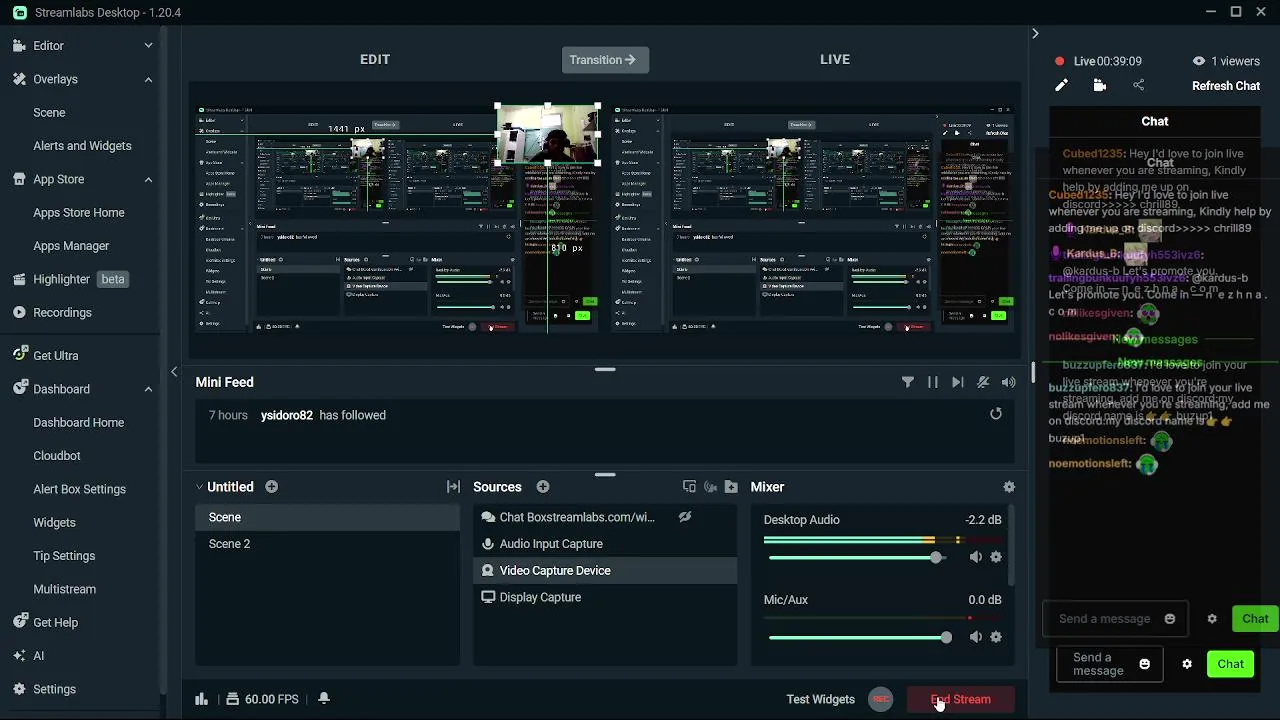This screenshot has width=1280, height=720.
Task: Click Test Widgets
Action: (820, 699)
